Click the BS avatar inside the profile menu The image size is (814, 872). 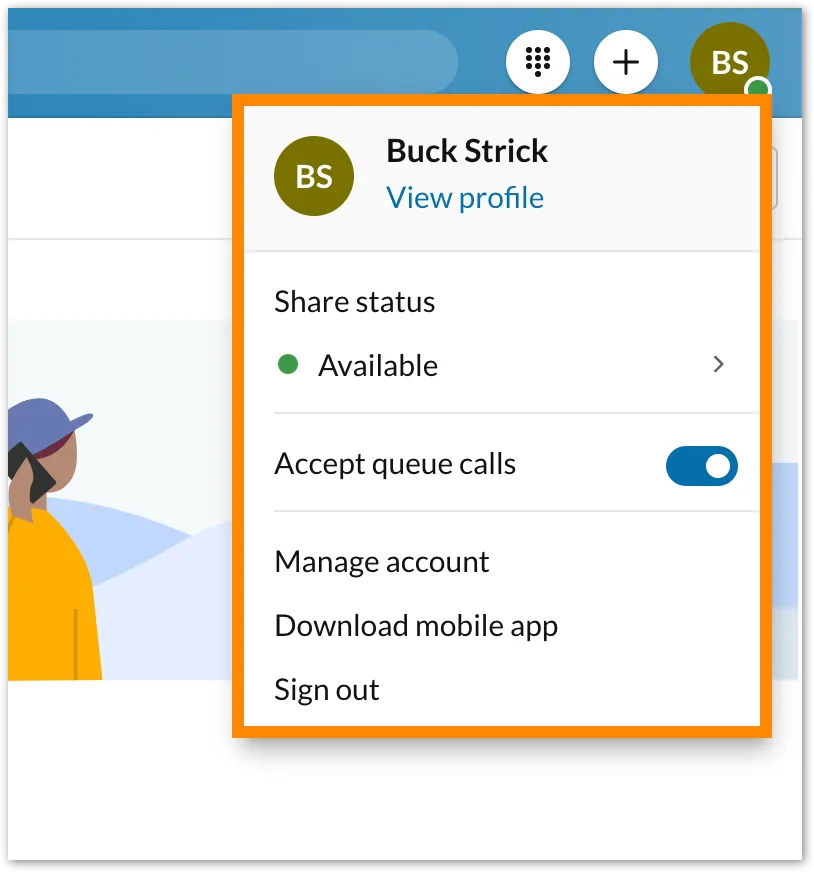(314, 177)
